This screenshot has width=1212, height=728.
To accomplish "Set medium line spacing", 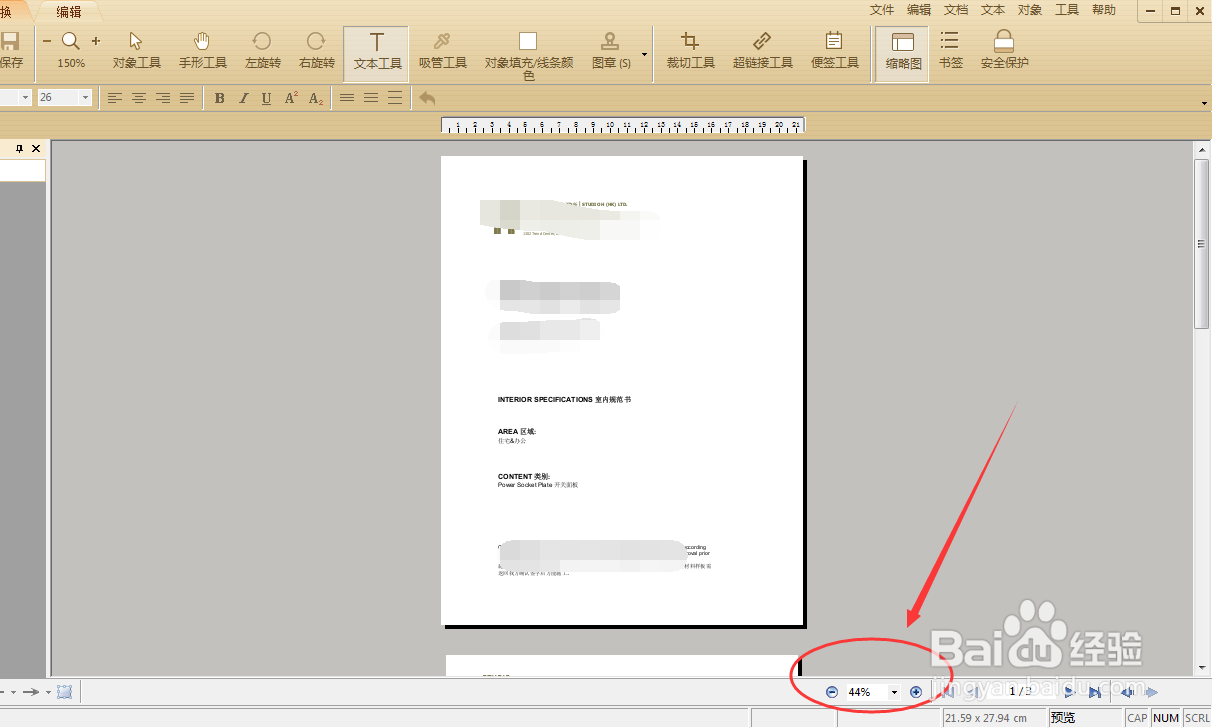I will point(371,98).
